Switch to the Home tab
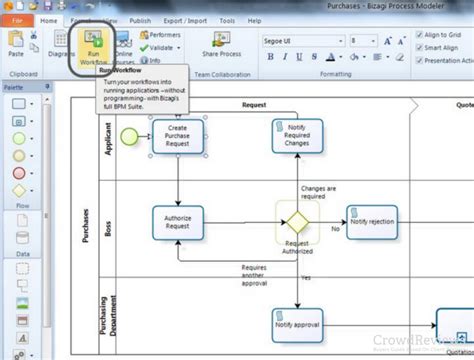 (x=49, y=21)
